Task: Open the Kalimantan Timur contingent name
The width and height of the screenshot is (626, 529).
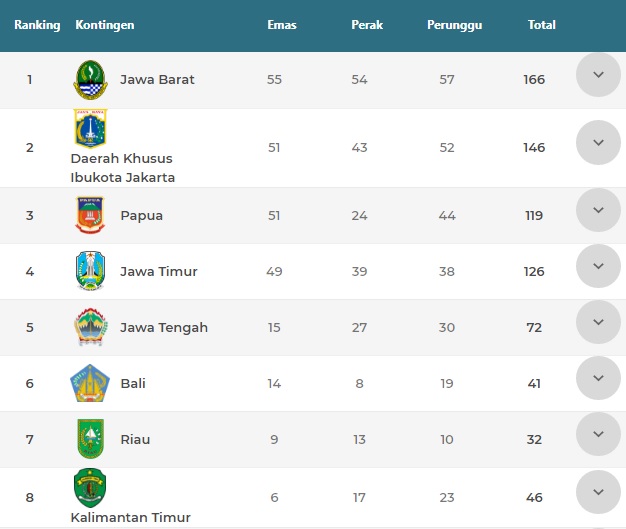Action: coord(131,517)
